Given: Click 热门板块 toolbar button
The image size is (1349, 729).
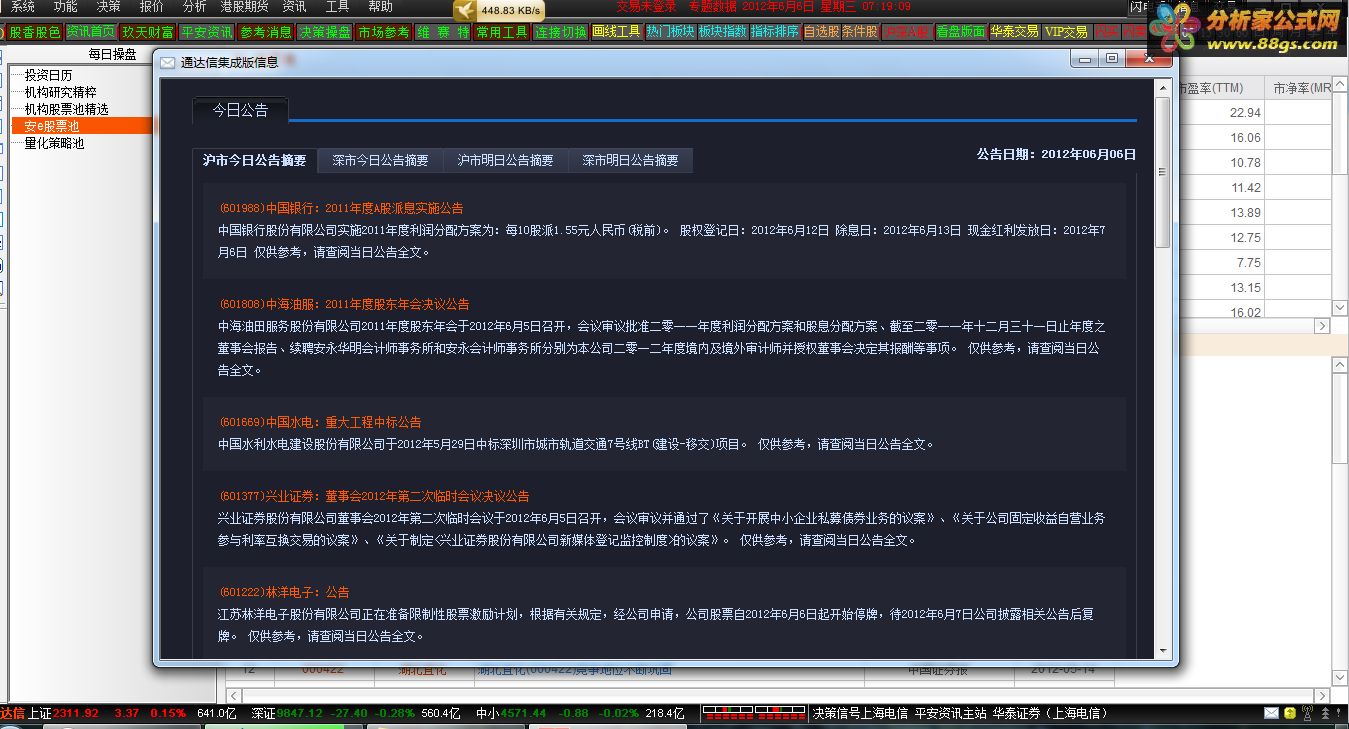Looking at the screenshot, I should point(670,32).
